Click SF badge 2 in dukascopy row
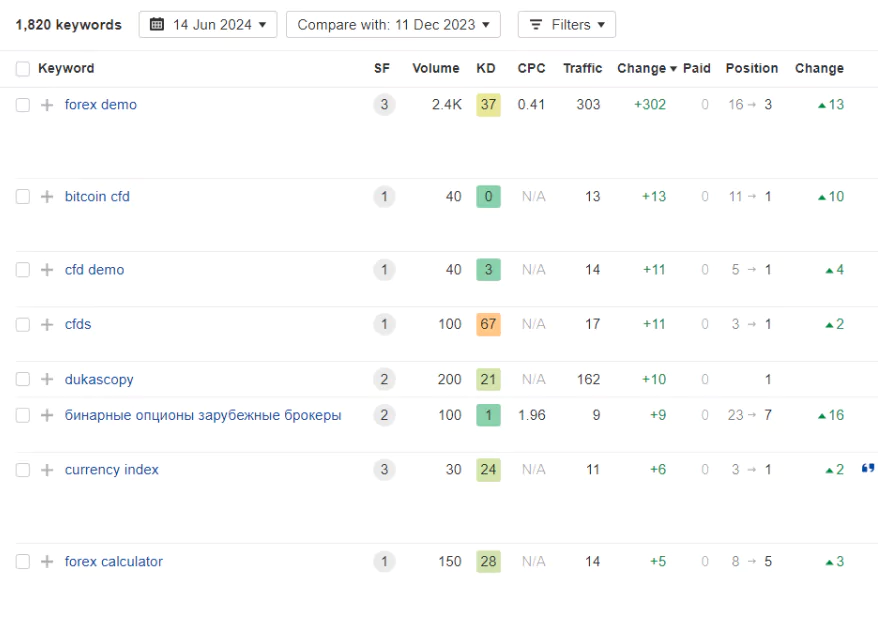The image size is (878, 629). [384, 380]
